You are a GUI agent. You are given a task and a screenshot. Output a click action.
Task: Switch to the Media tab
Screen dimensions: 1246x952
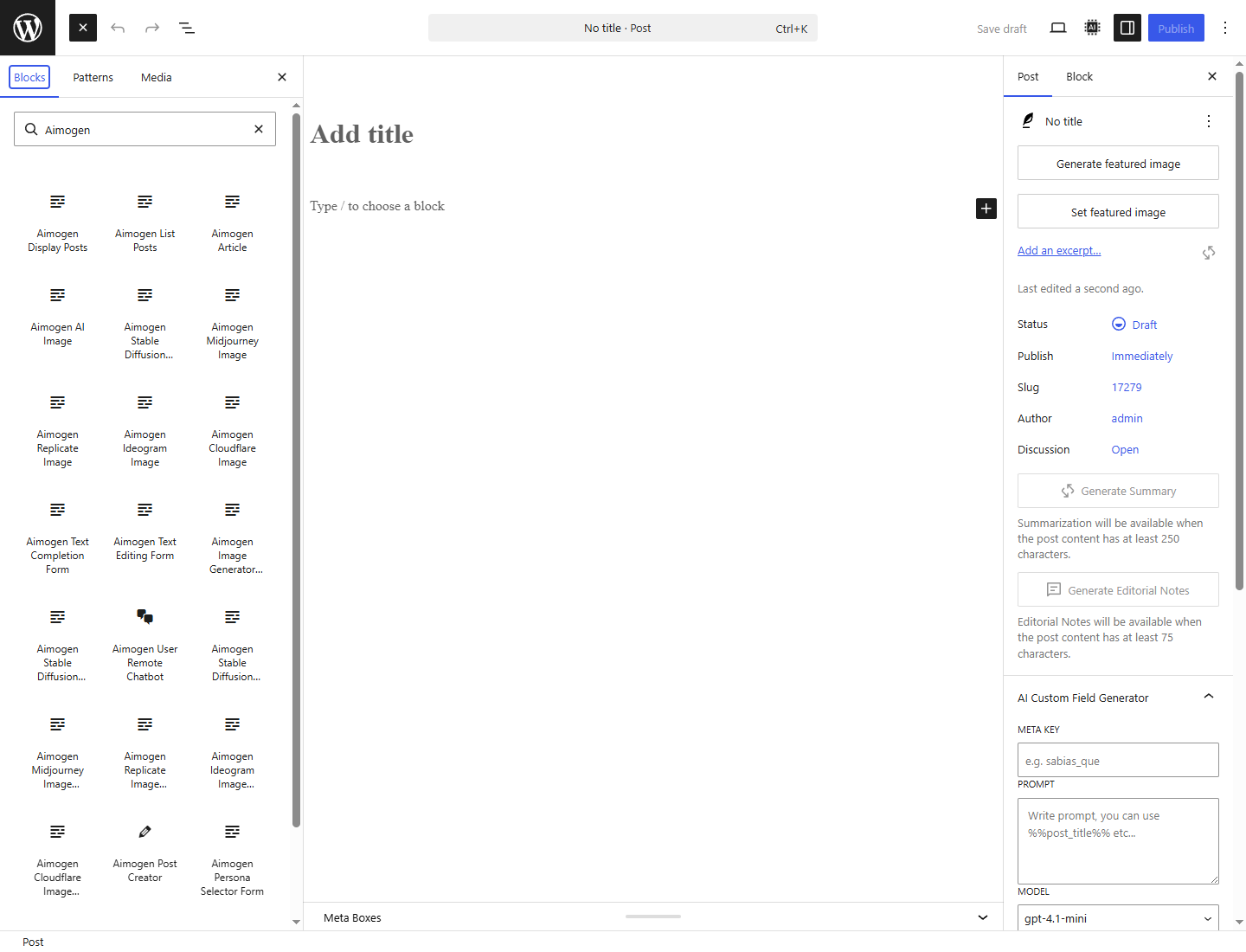pos(157,77)
